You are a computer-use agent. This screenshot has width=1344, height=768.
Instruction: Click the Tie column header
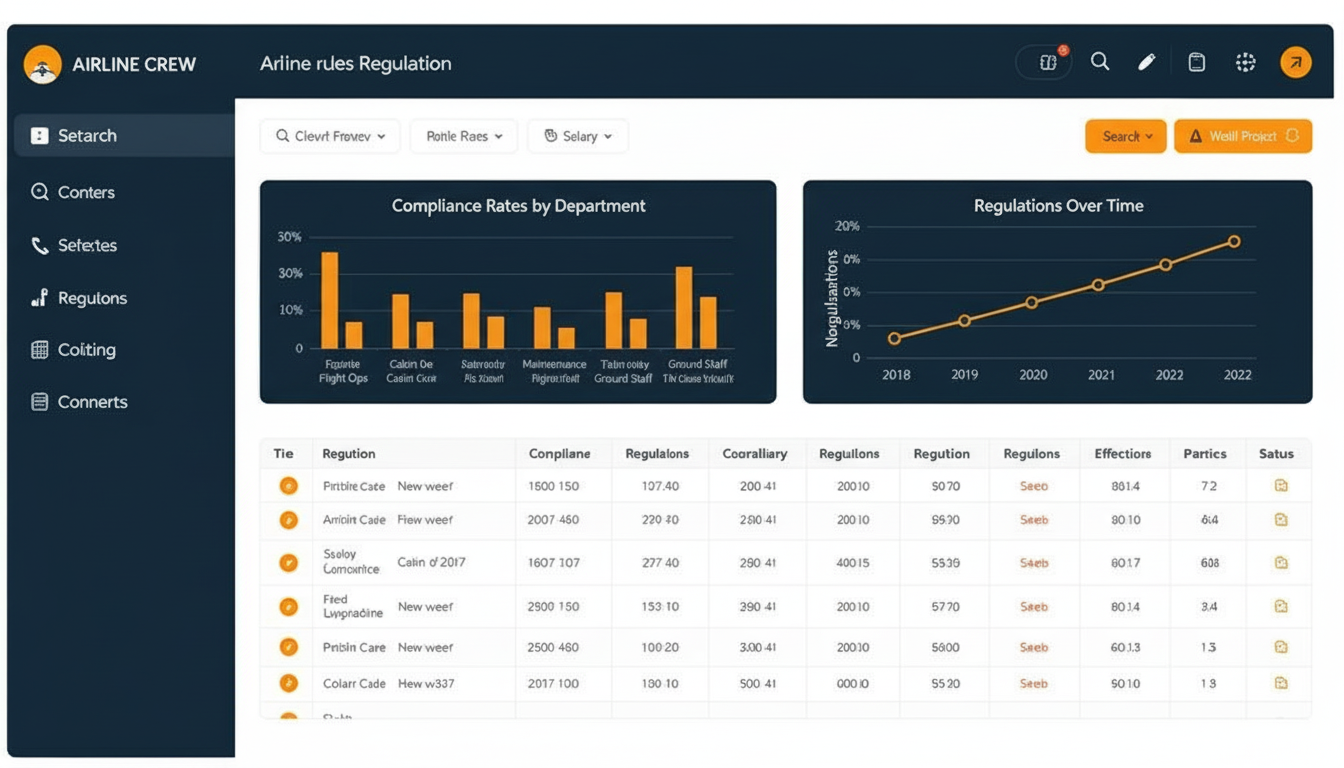coord(283,454)
